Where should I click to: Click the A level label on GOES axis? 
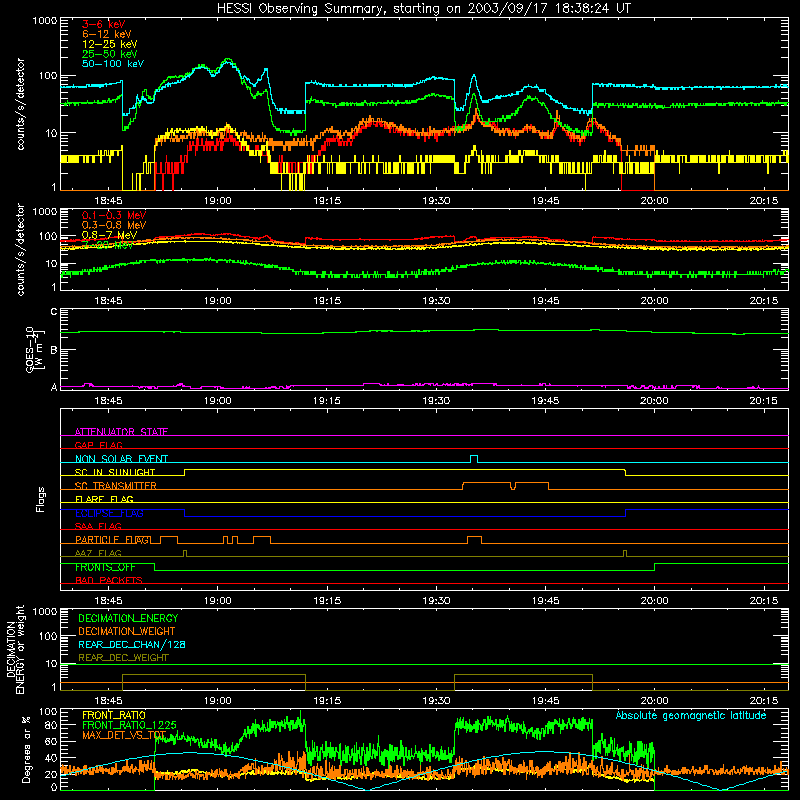point(54,387)
